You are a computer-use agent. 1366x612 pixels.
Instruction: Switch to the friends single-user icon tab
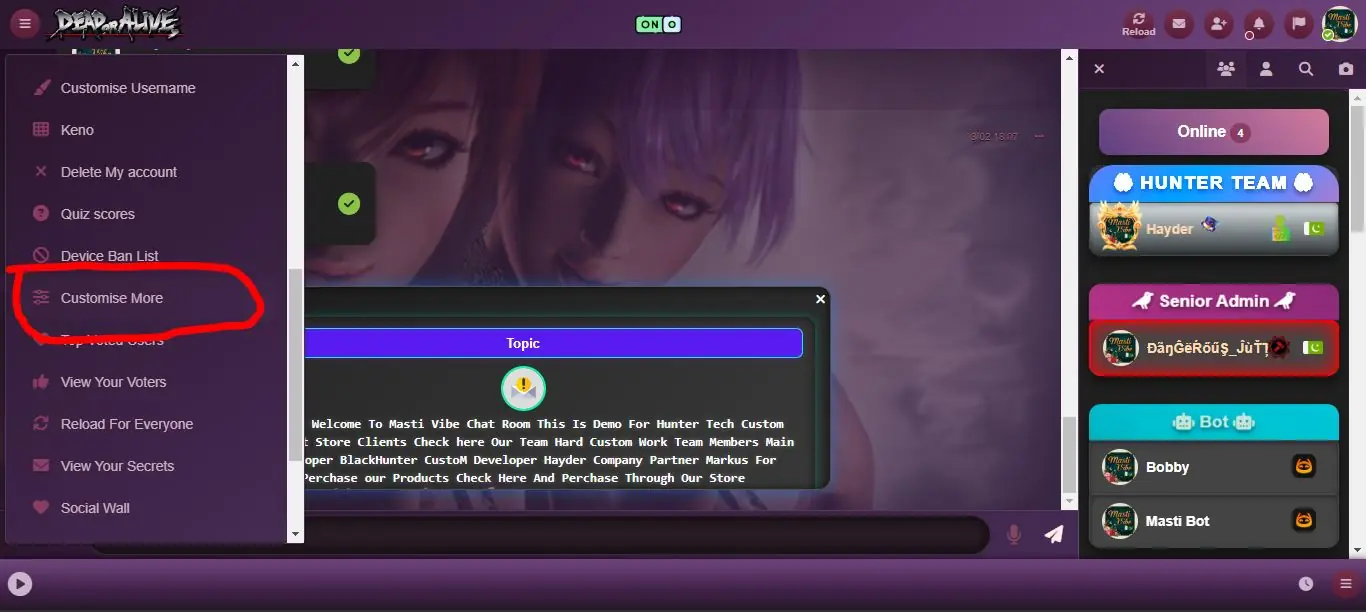tap(1266, 69)
